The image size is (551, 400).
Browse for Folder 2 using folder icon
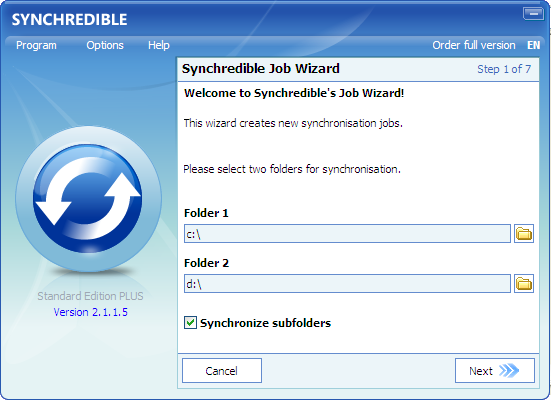[x=524, y=283]
